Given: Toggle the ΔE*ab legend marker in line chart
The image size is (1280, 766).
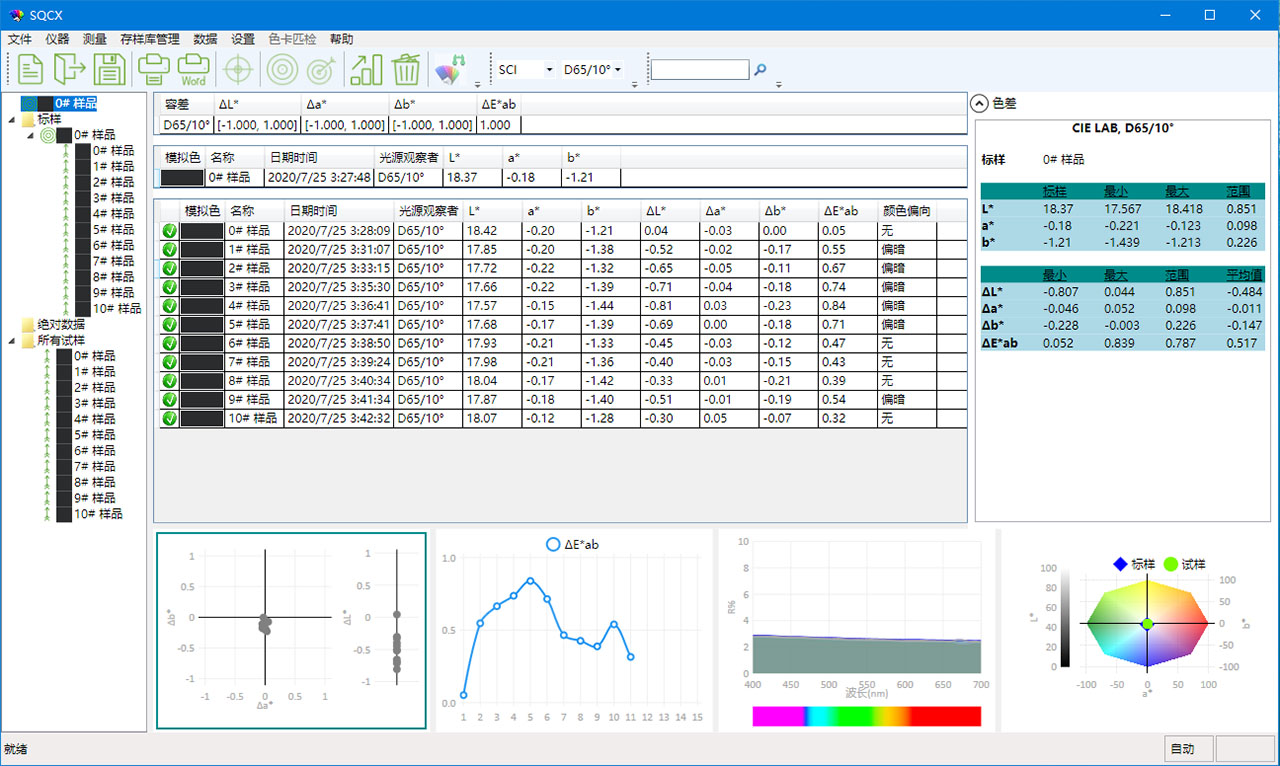Looking at the screenshot, I should [553, 544].
